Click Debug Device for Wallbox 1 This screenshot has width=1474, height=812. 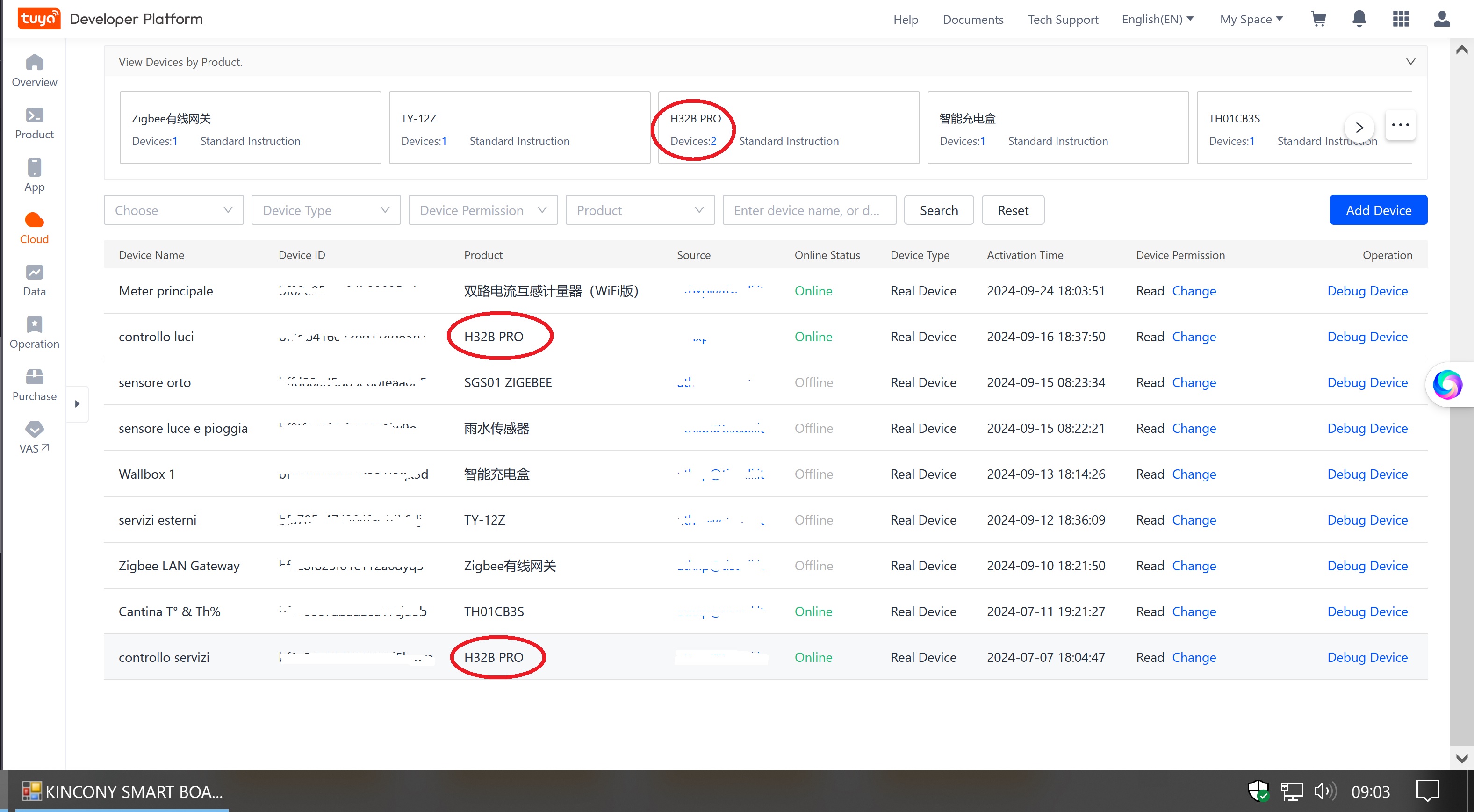coord(1367,474)
